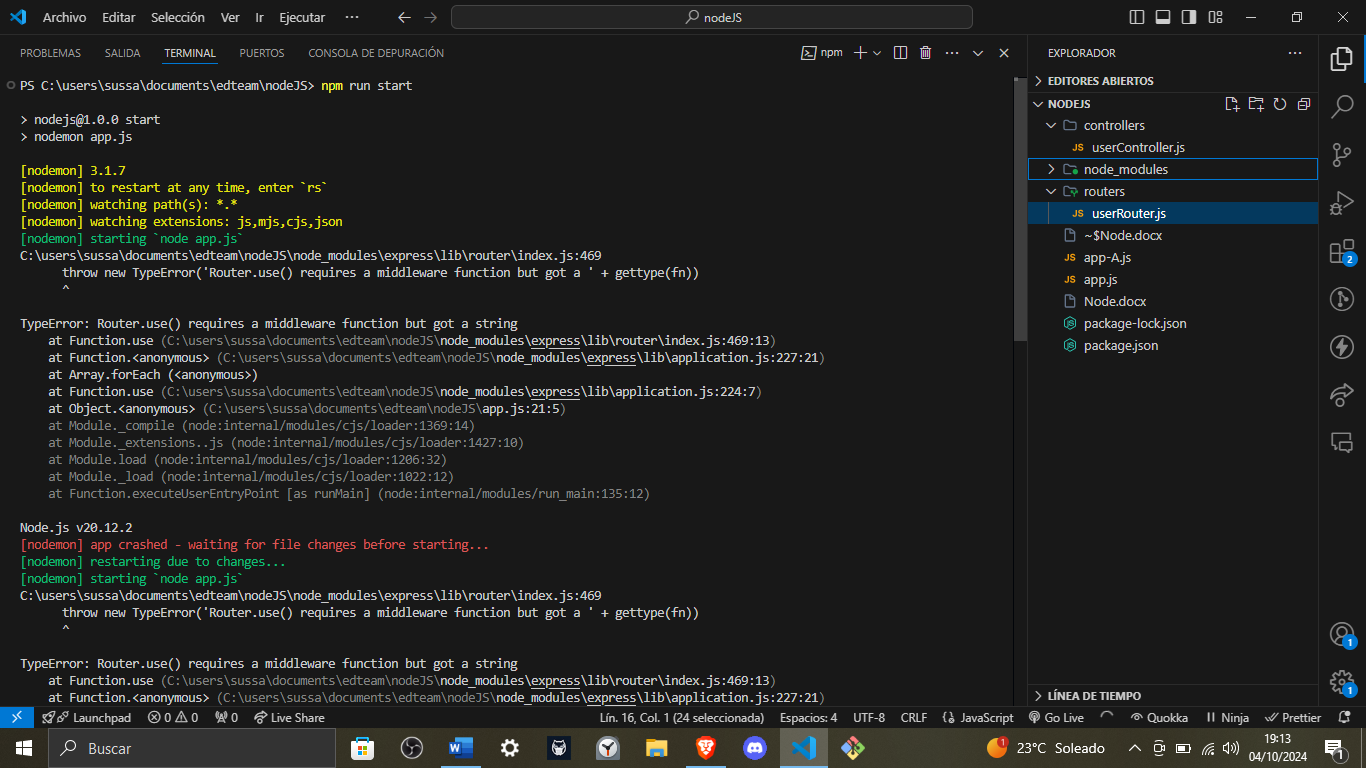Maximize panel size chevron
The height and width of the screenshot is (768, 1366).
pos(978,53)
